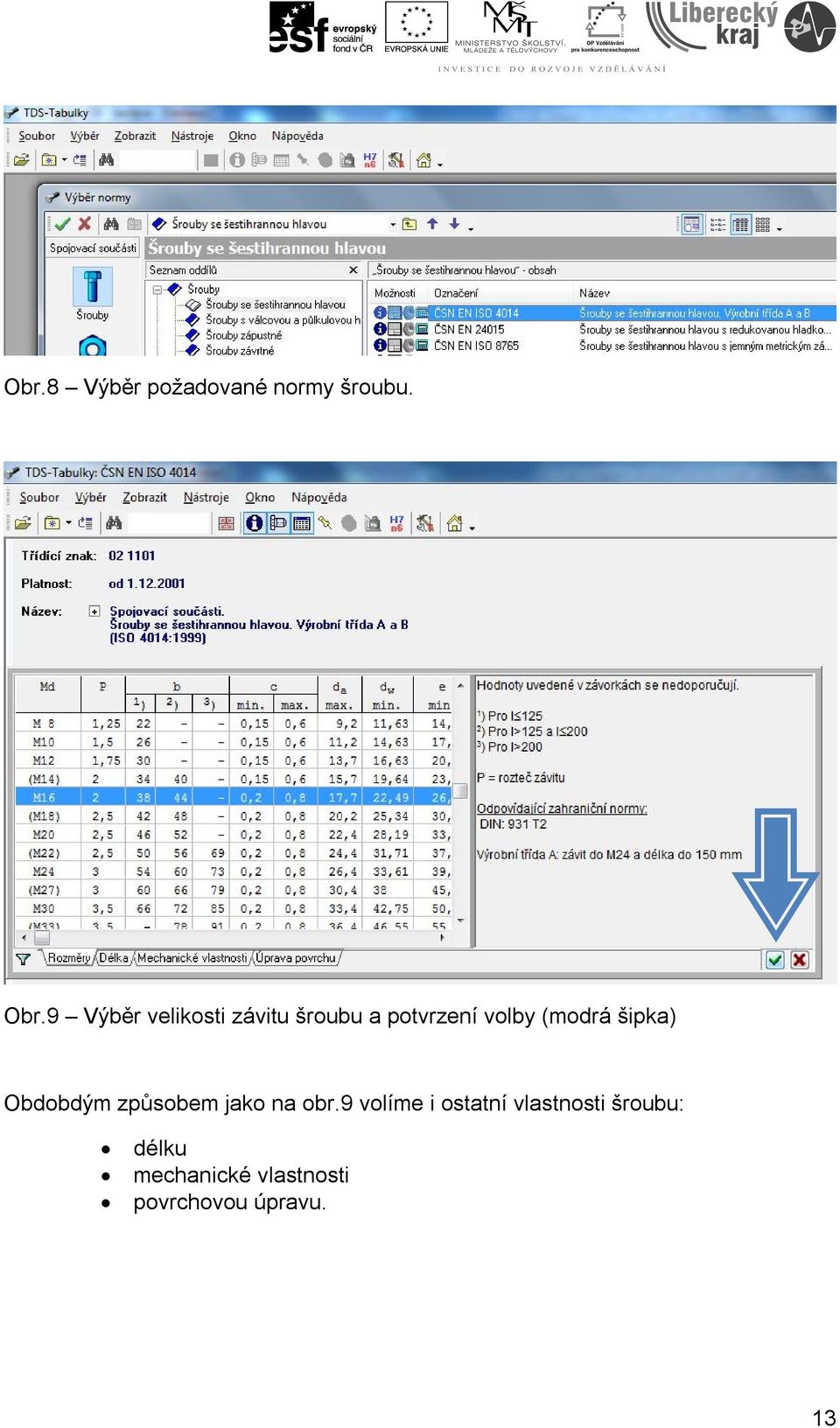Click info icon of ČSN EN ISO 4014 row
The height and width of the screenshot is (1428, 840).
pos(380,313)
